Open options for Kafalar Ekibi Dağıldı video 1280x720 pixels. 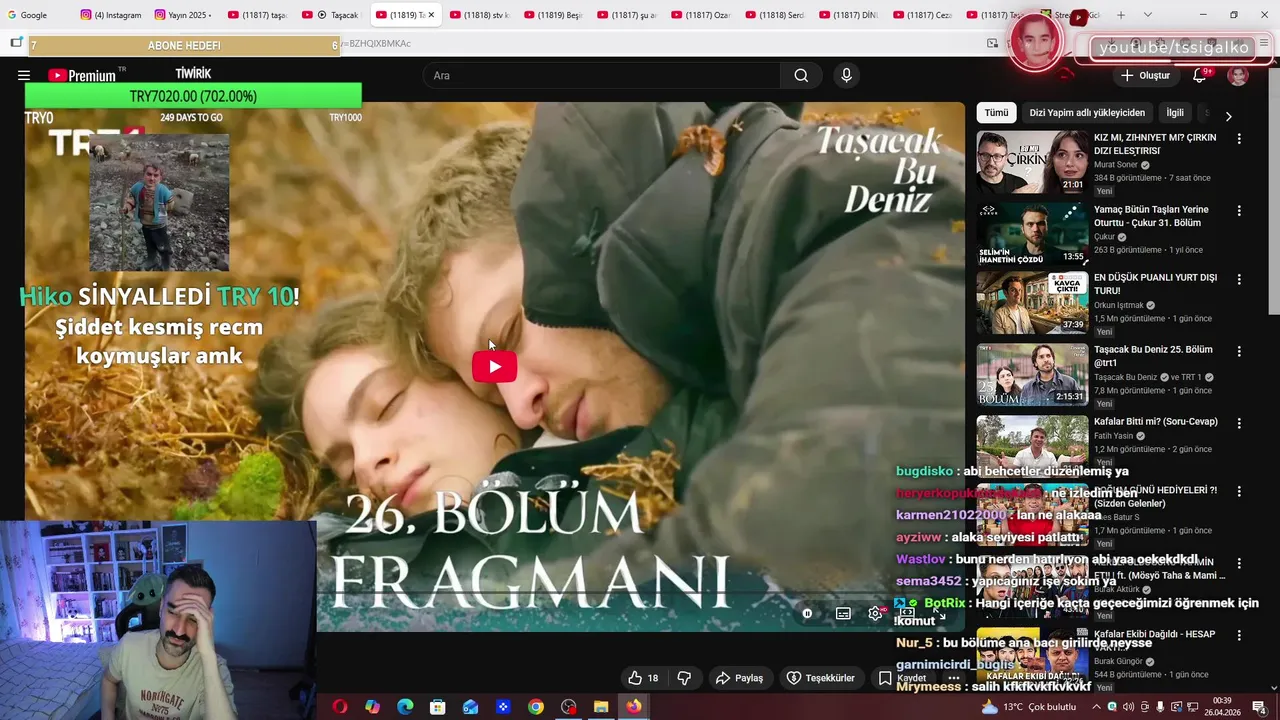[1239, 635]
